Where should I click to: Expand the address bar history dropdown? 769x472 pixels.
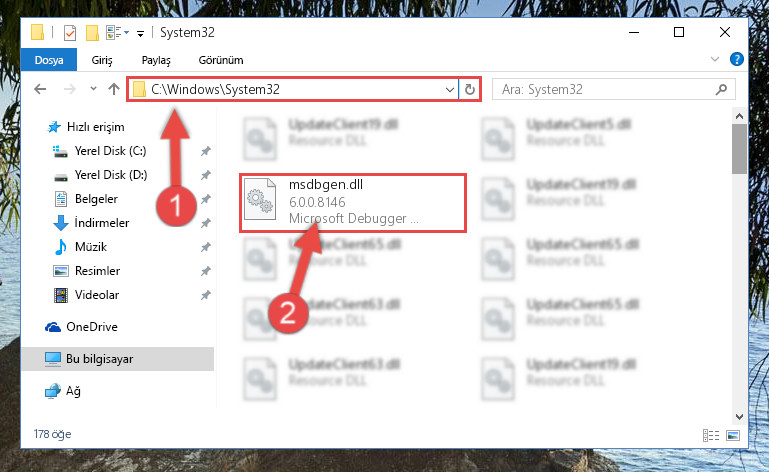(449, 89)
